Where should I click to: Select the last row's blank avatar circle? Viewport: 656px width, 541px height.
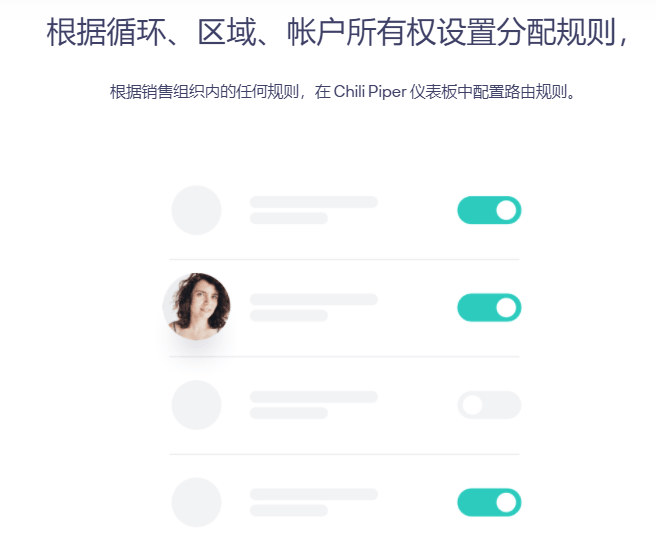197,502
